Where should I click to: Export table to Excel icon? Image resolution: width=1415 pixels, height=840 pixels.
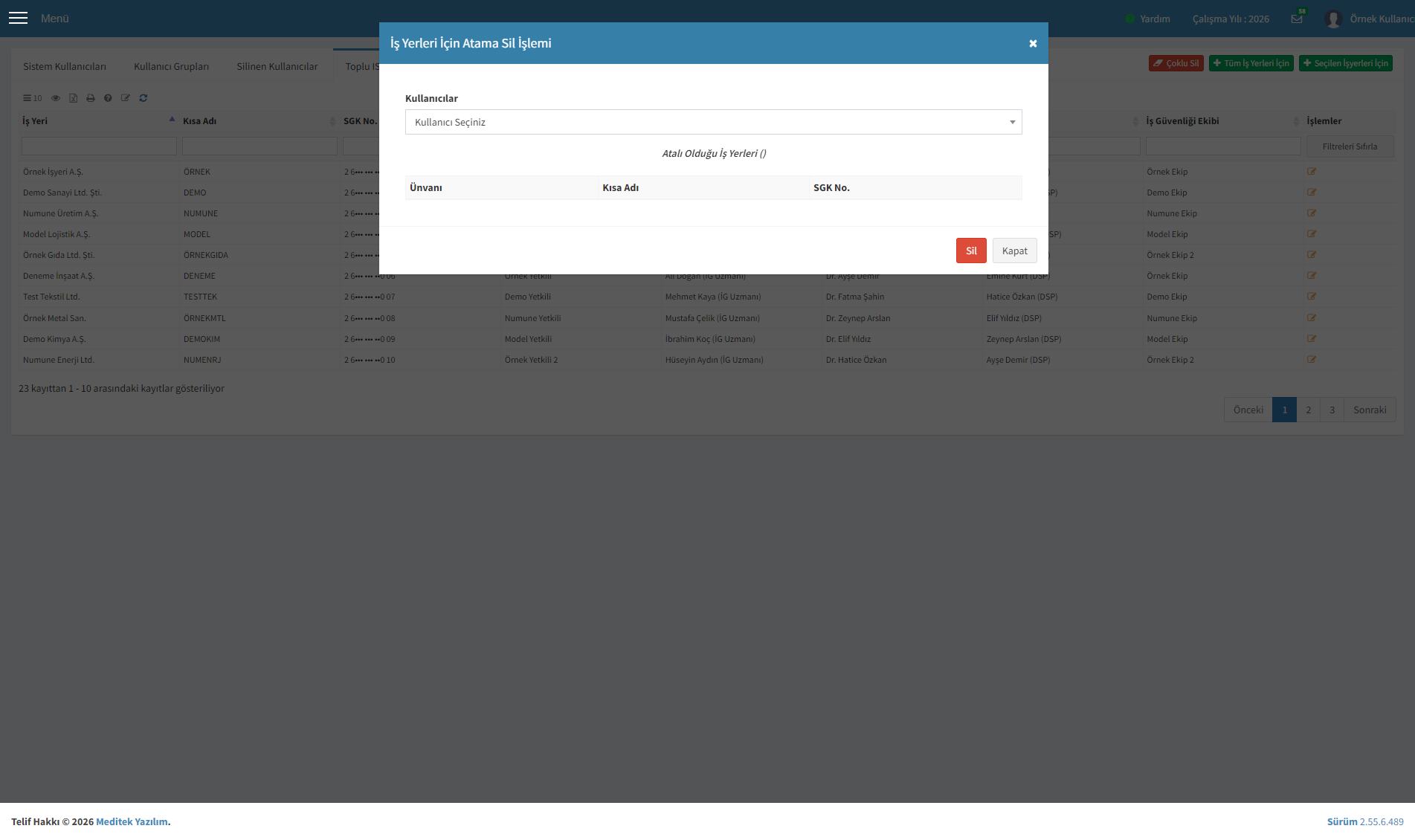point(73,98)
